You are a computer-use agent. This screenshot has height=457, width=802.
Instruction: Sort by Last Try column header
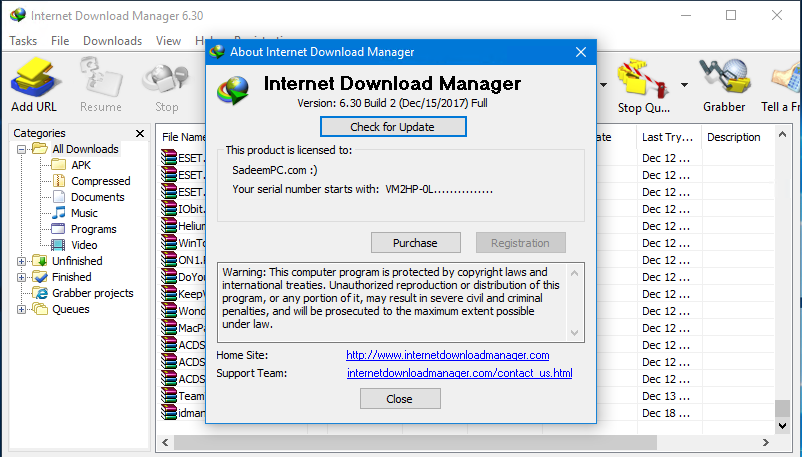pyautogui.click(x=669, y=137)
